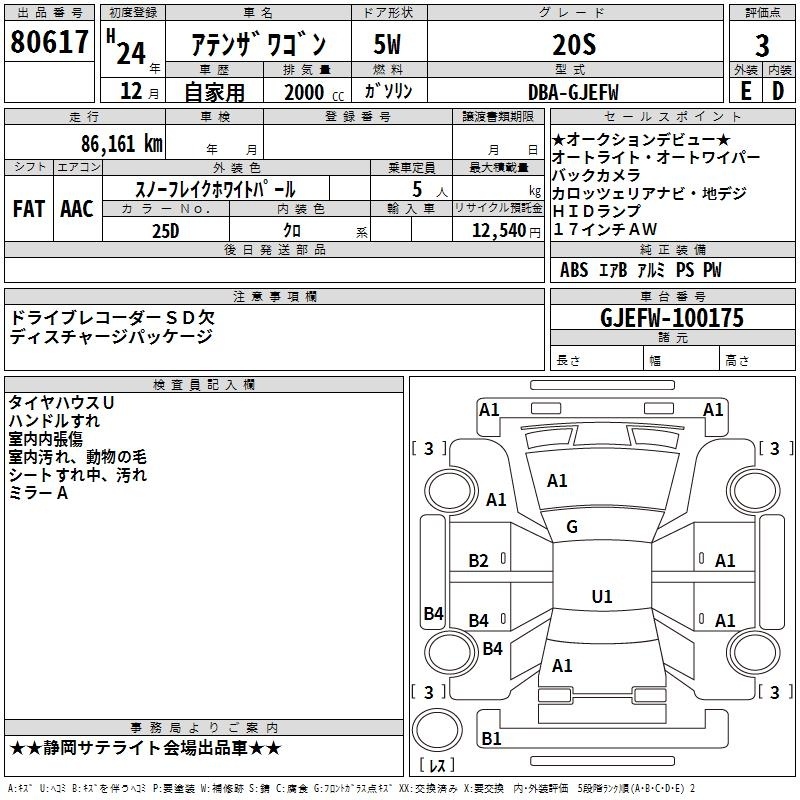The width and height of the screenshot is (800, 800).
Task: Select the B1 mark on the bumper
Action: [x=490, y=739]
